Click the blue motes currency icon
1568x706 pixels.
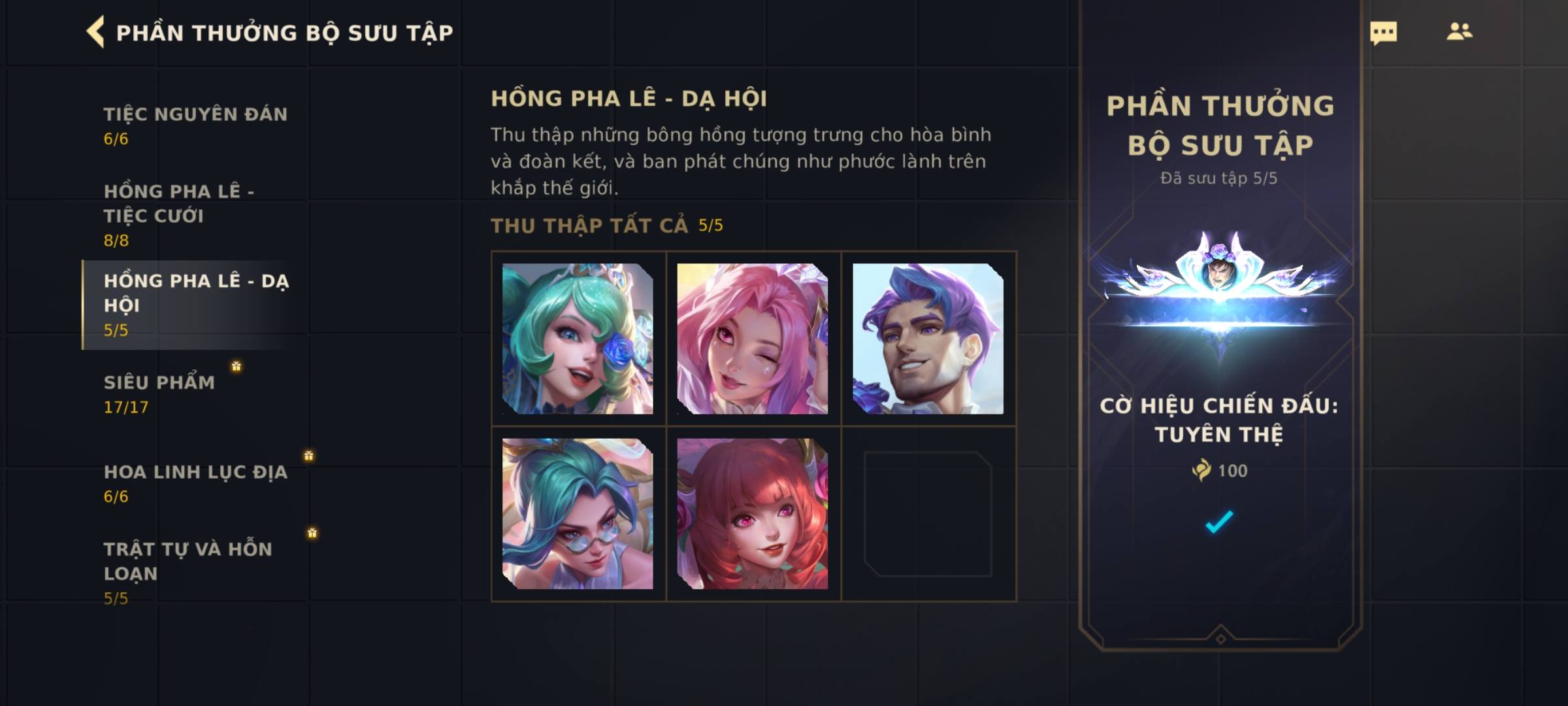pos(1201,470)
